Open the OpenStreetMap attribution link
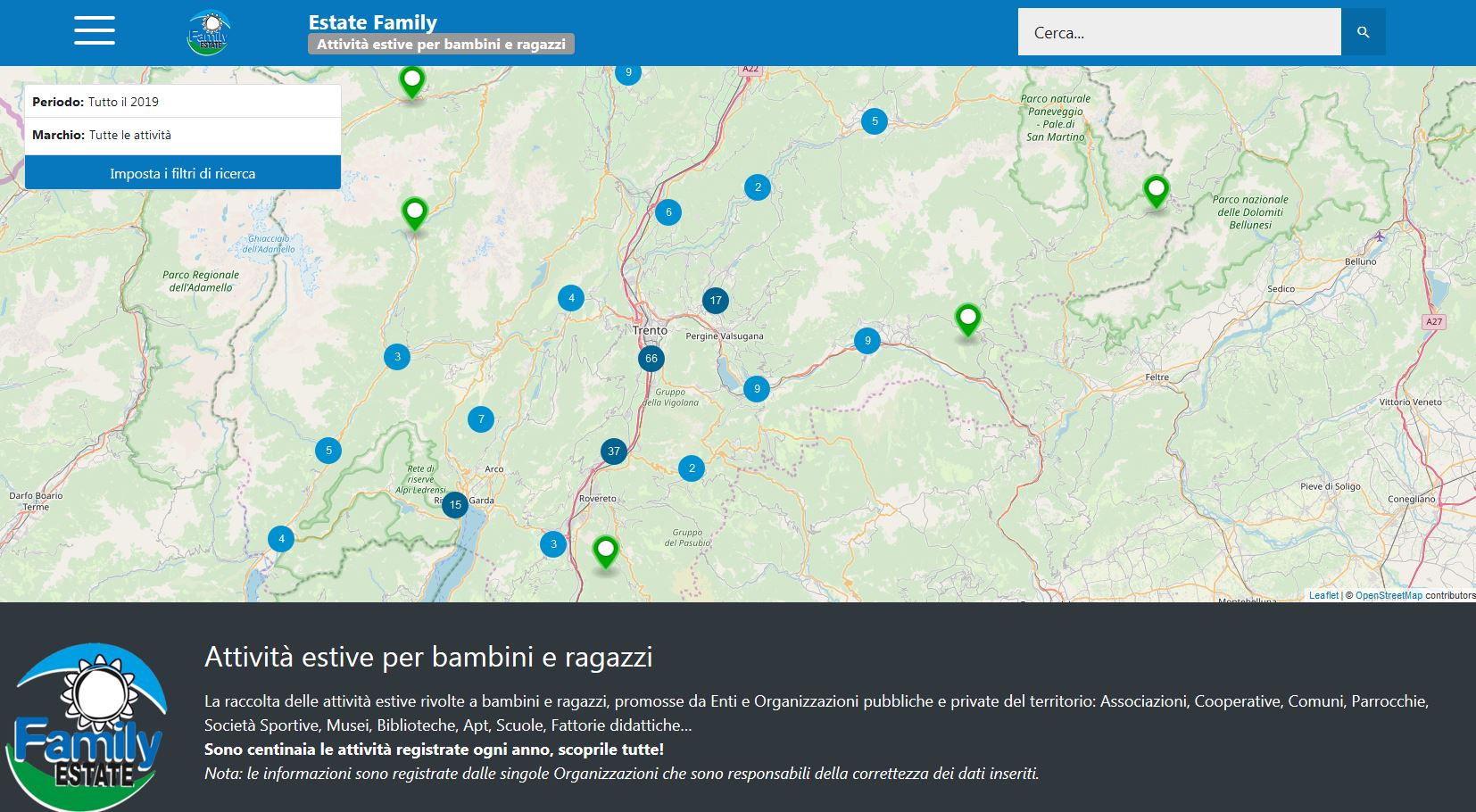Viewport: 1476px width, 812px height. pos(1389,595)
